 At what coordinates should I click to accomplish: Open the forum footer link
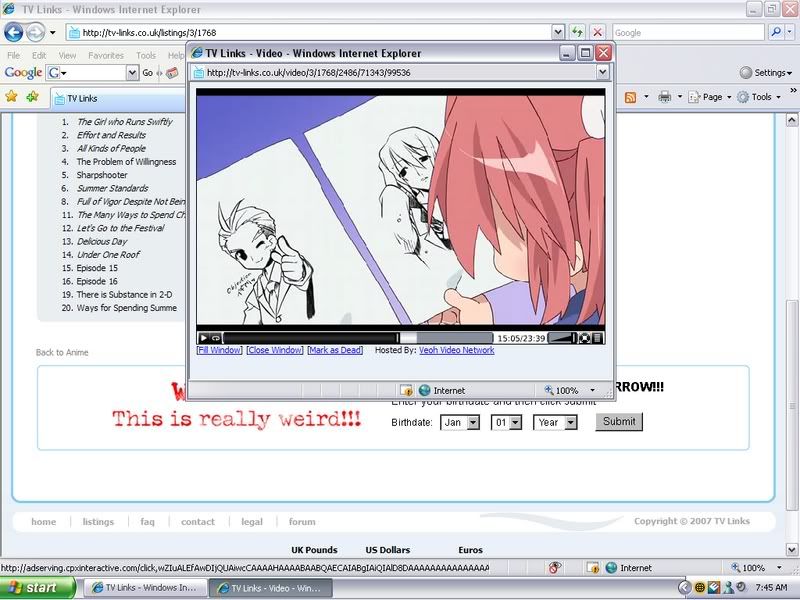[302, 521]
